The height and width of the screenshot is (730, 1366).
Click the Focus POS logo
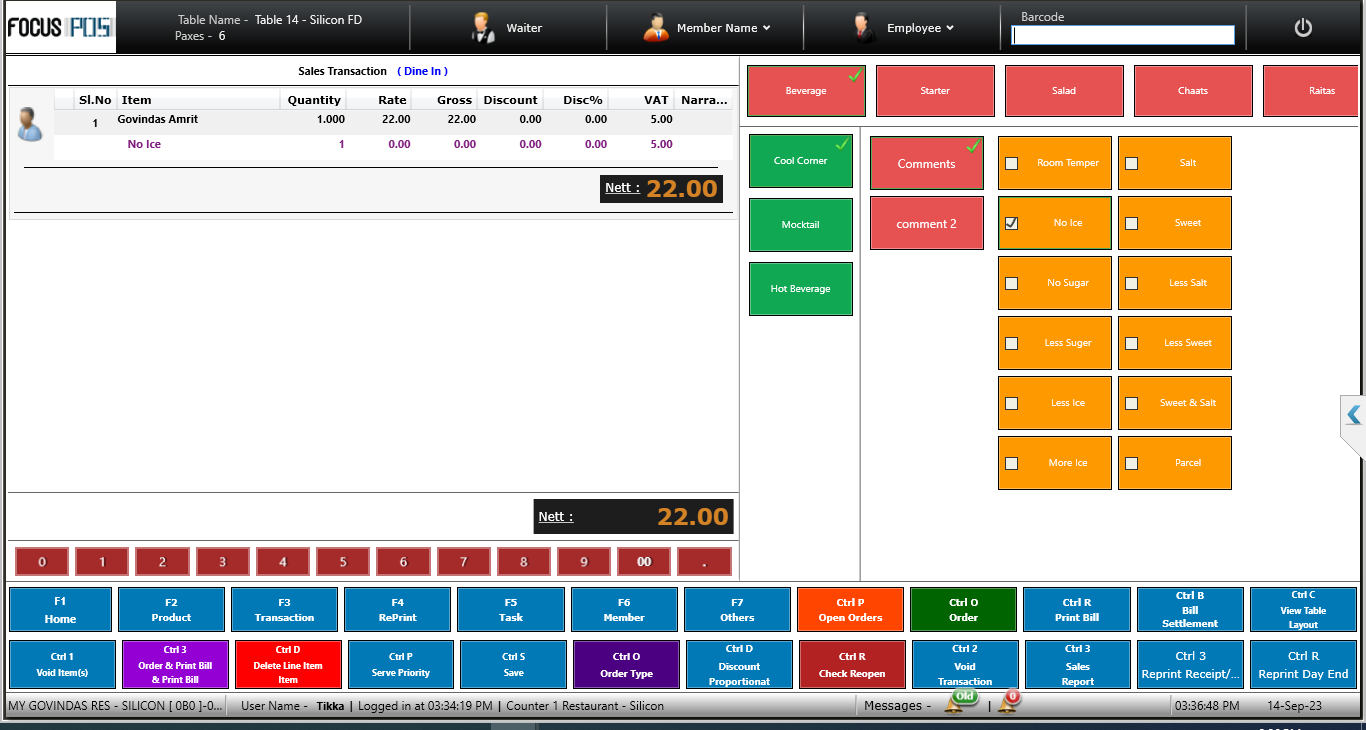59,27
